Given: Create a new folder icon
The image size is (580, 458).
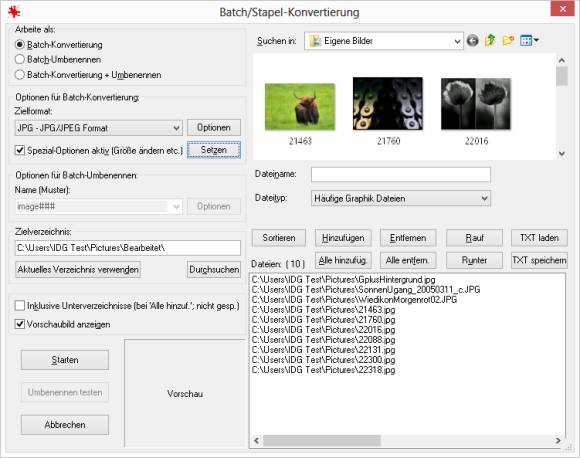Looking at the screenshot, I should pyautogui.click(x=508, y=40).
